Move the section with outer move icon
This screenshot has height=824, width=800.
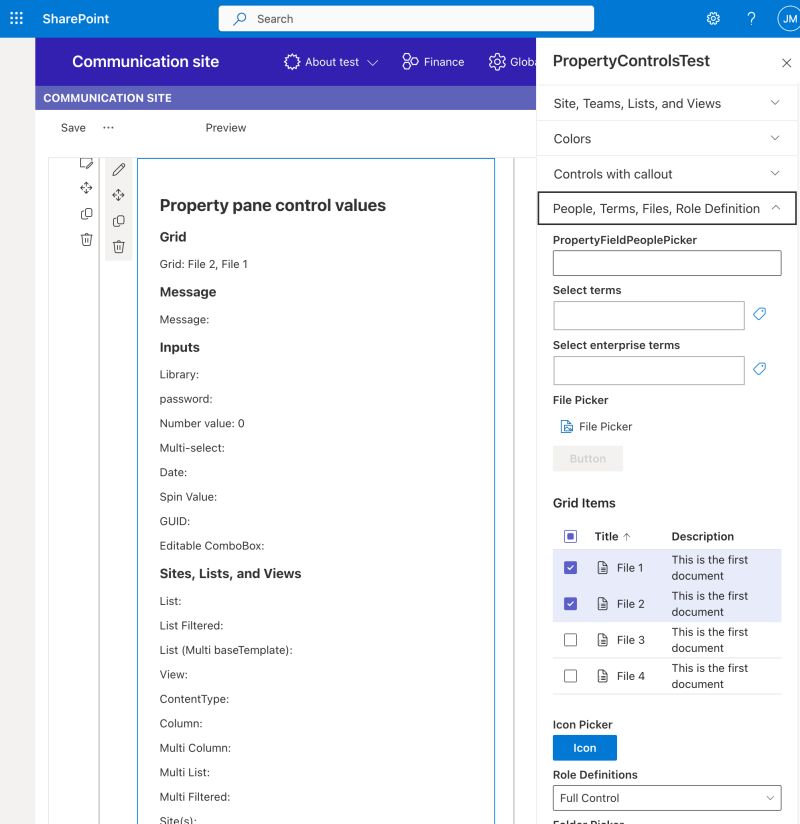(86, 188)
